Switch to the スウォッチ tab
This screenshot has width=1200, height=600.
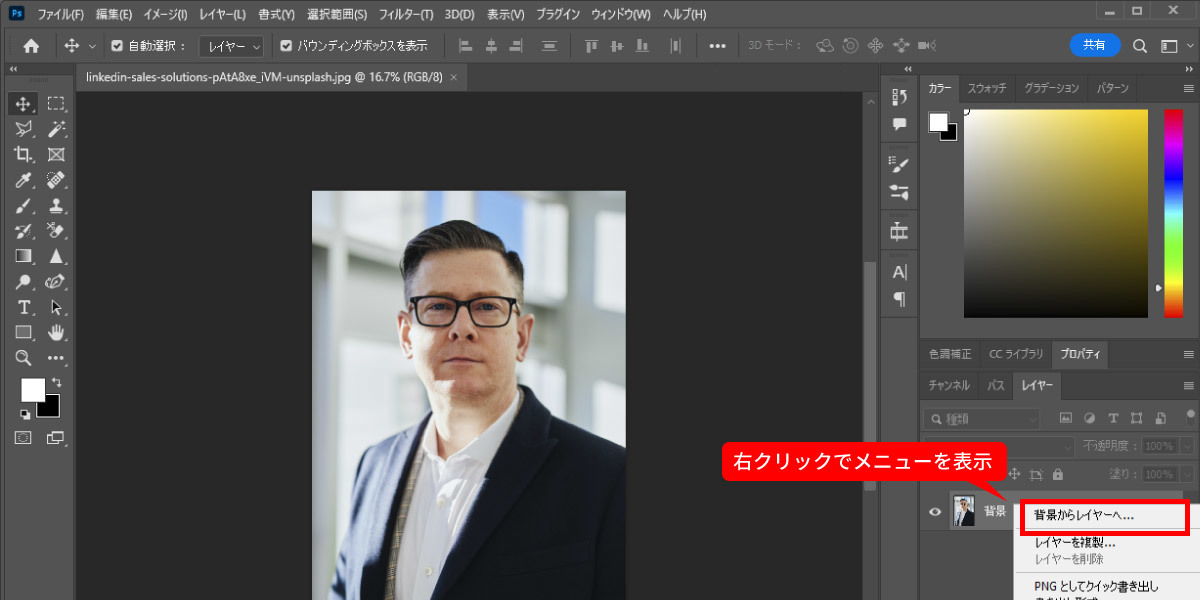click(x=987, y=88)
